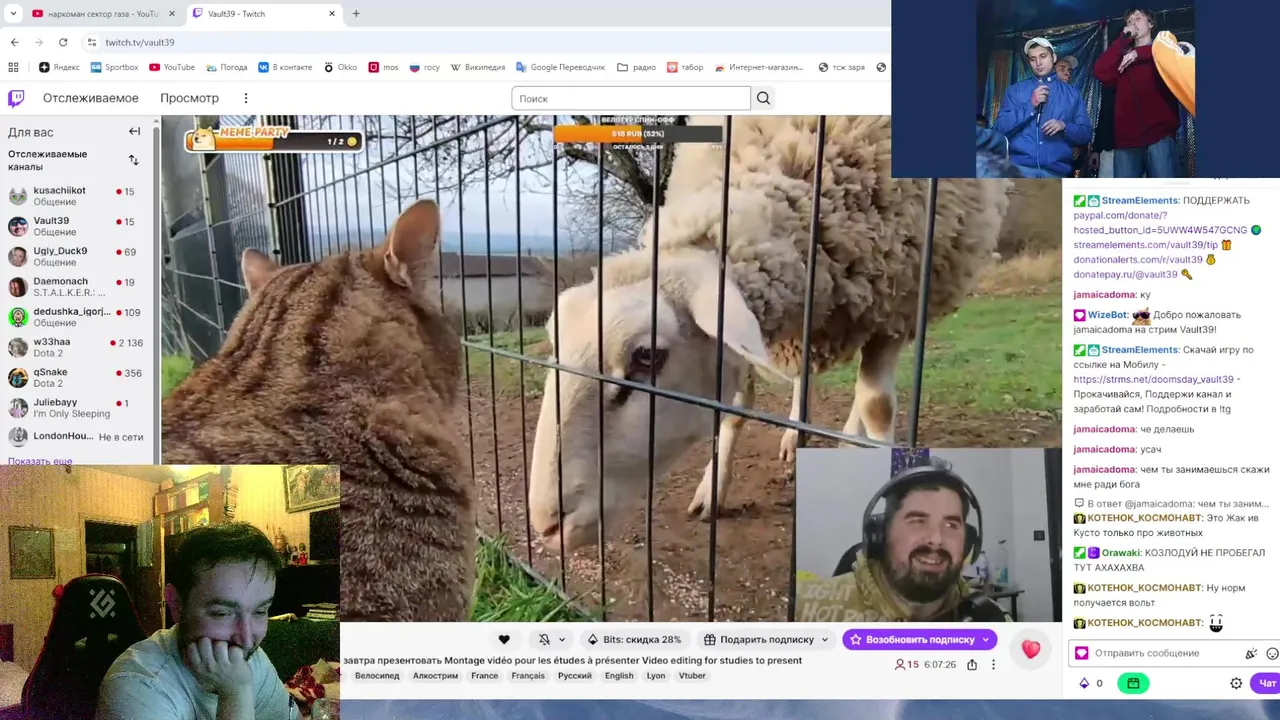The height and width of the screenshot is (720, 1280).
Task: Open the donationalerts.com/r/vault39 link
Action: point(1137,260)
